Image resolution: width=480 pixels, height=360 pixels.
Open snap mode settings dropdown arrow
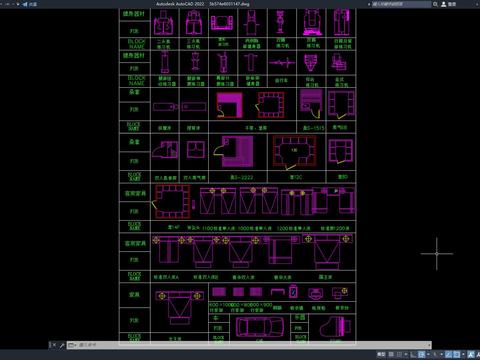point(406,354)
